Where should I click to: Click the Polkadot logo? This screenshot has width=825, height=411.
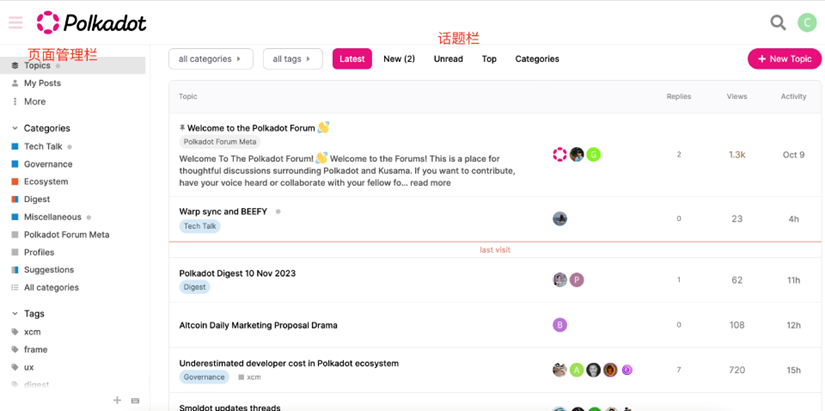pyautogui.click(x=92, y=23)
